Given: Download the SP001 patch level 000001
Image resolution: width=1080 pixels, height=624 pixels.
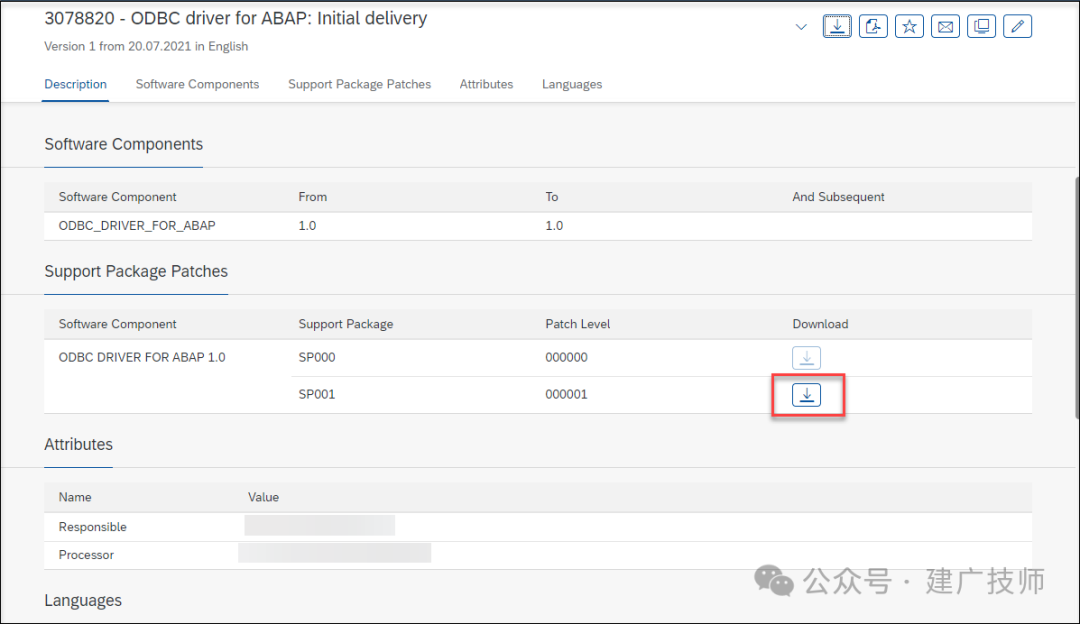Looking at the screenshot, I should (806, 395).
